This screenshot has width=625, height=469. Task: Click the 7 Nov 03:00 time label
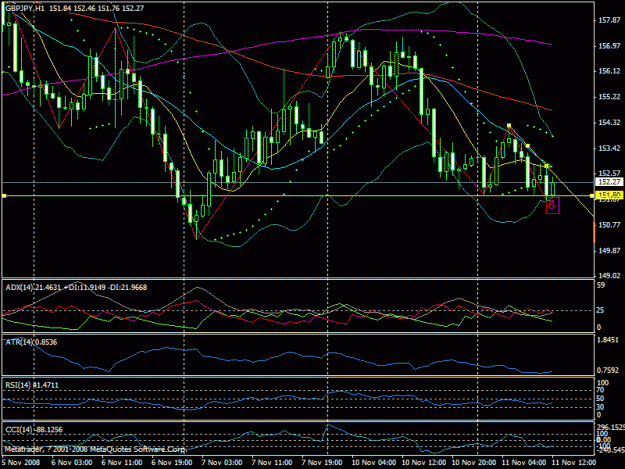click(x=222, y=463)
